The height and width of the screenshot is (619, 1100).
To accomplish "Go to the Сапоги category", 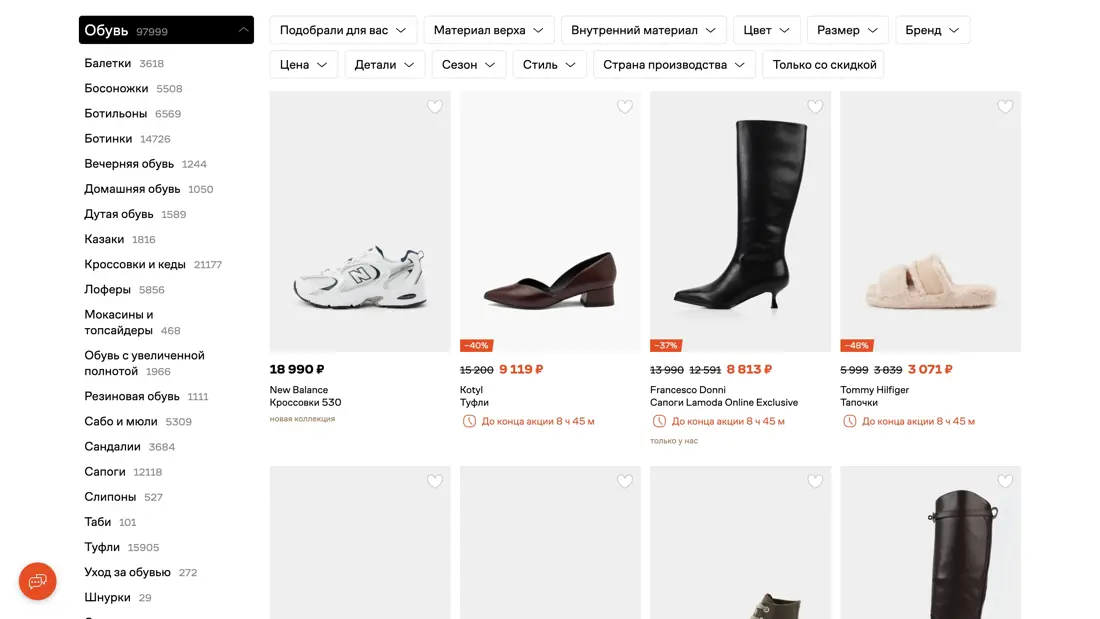I will [x=105, y=471].
